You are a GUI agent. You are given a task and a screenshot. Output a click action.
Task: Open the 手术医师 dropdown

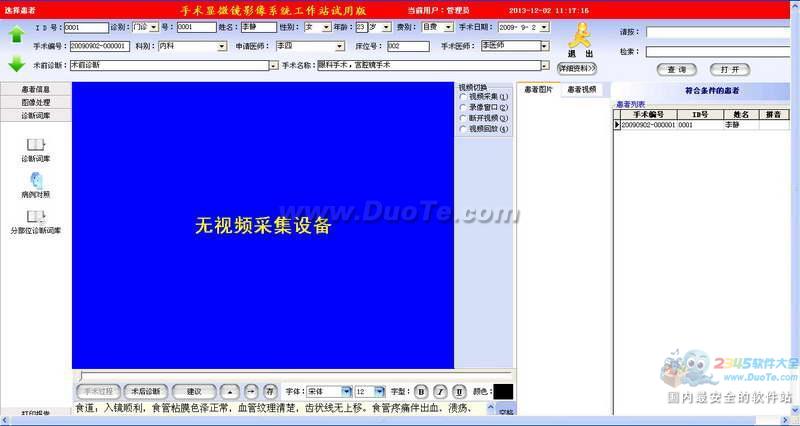click(544, 46)
